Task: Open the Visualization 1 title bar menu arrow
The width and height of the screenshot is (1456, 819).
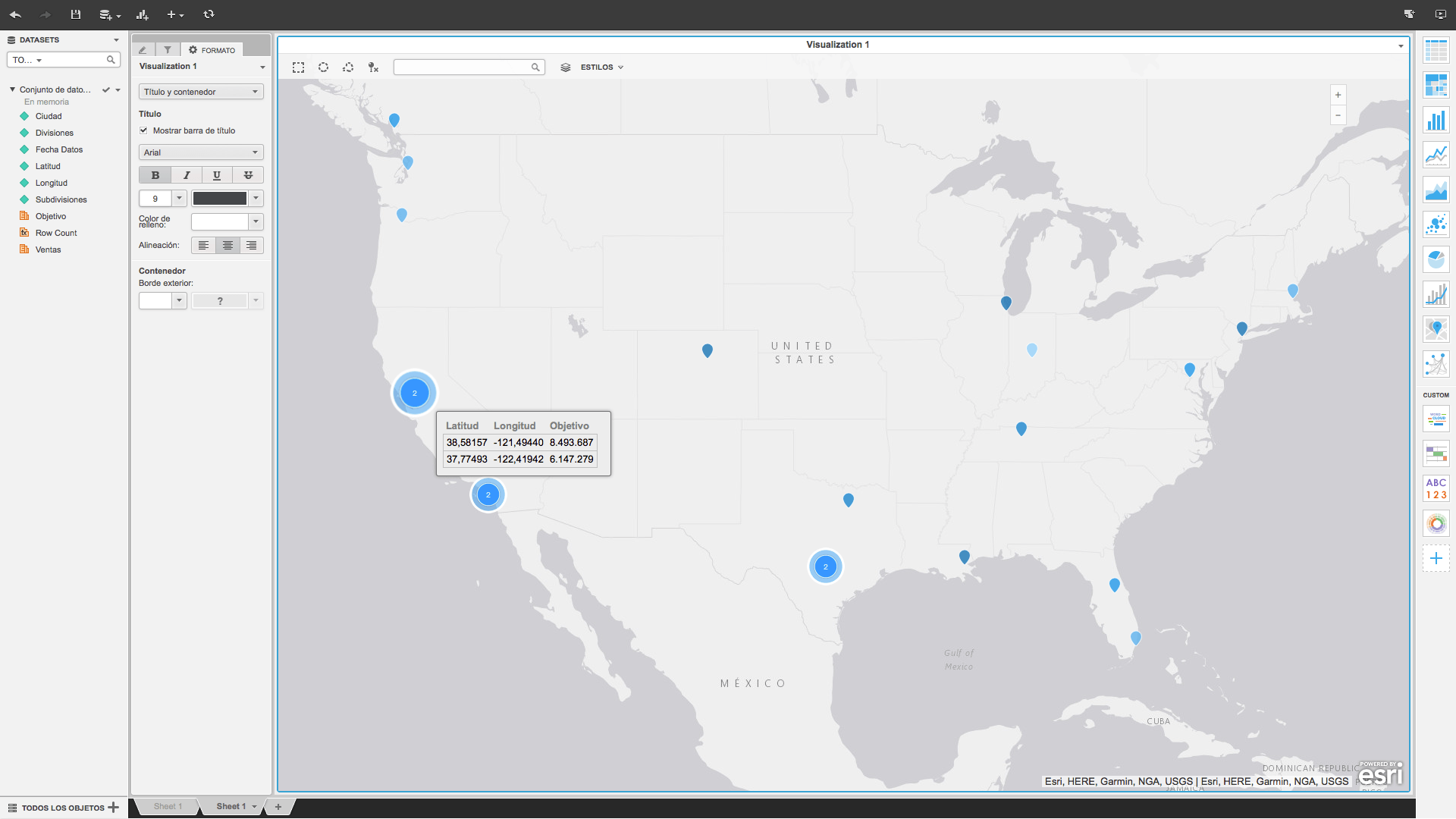Action: pos(1401,46)
